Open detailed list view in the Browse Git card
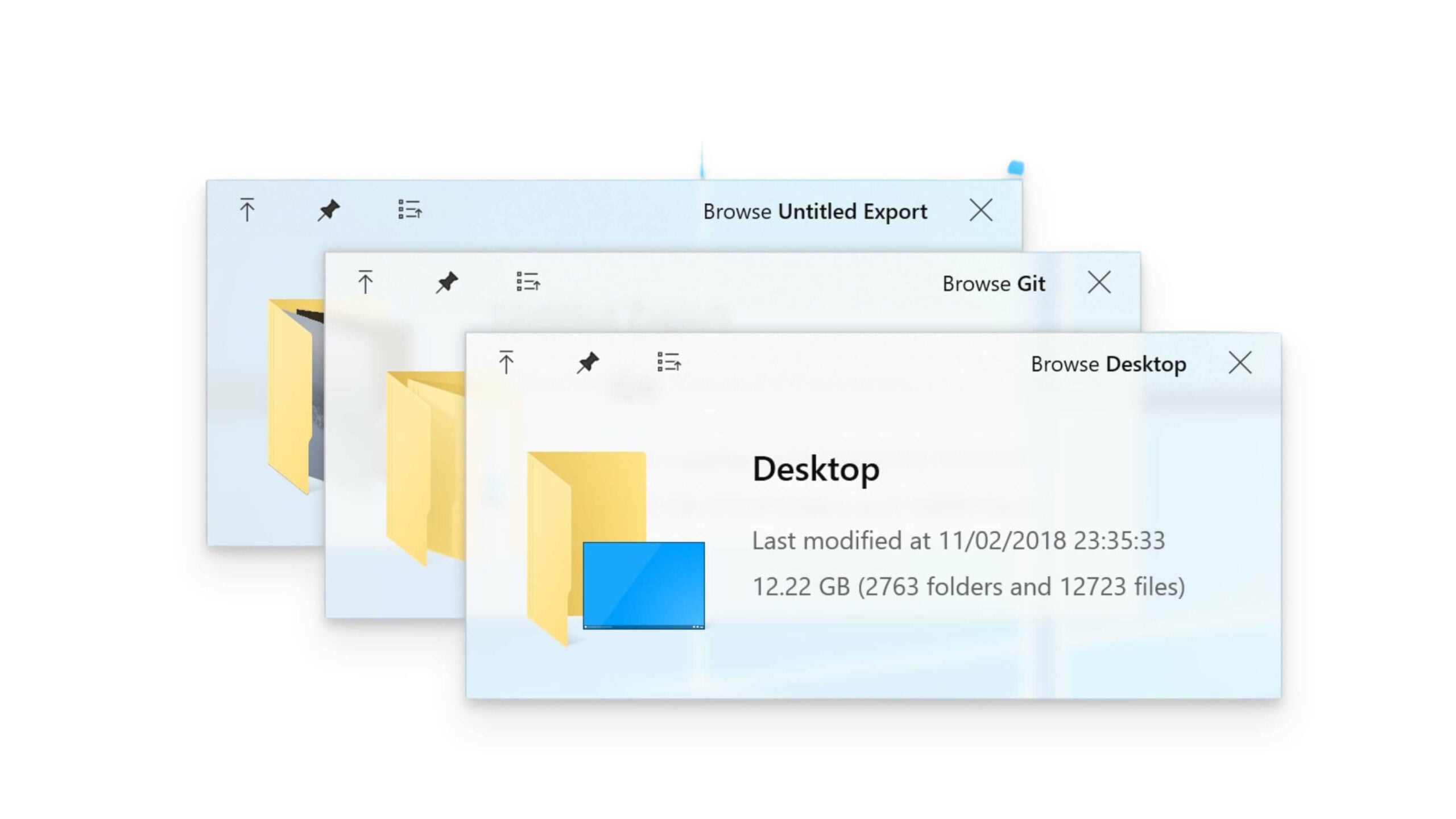Screen dimensions: 1456x819 [530, 283]
